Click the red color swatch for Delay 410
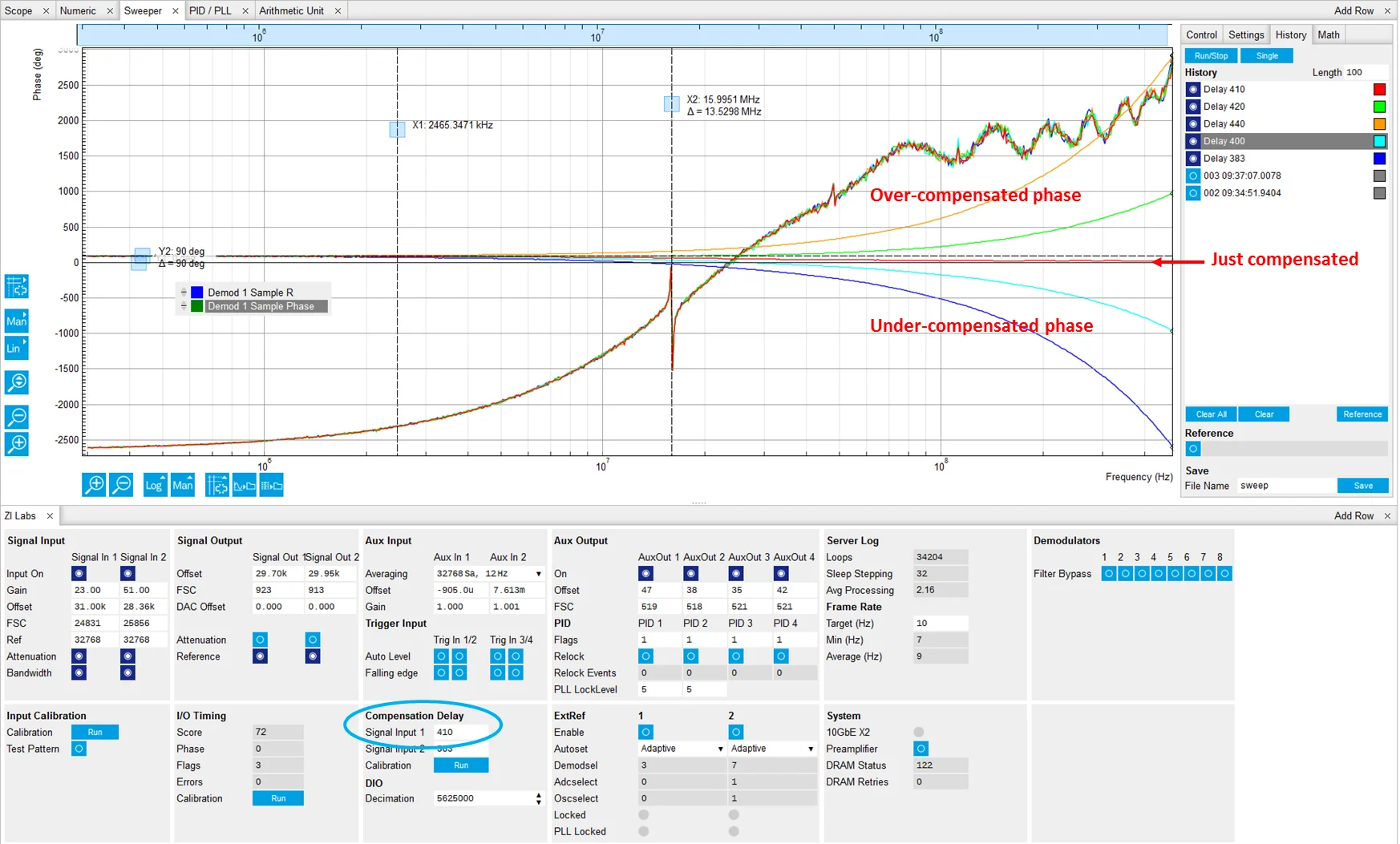This screenshot has height=844, width=1400. pos(1379,90)
